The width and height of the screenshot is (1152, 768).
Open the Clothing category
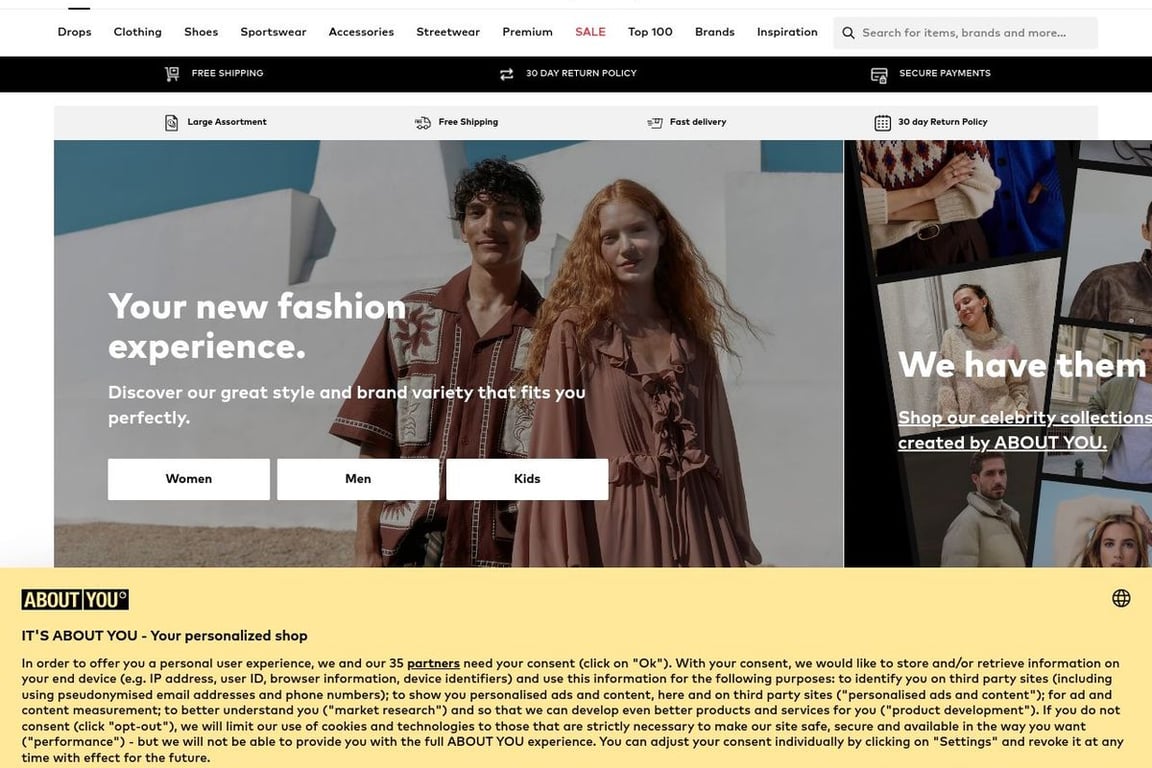pyautogui.click(x=137, y=32)
